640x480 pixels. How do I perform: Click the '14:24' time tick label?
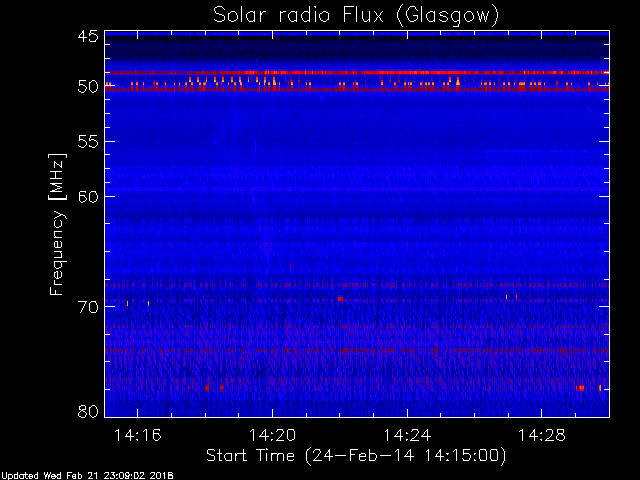pos(407,435)
